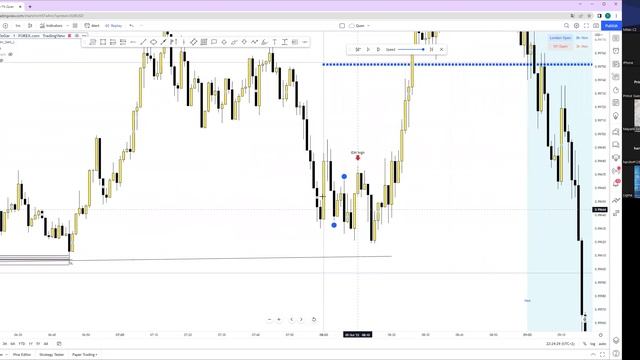The height and width of the screenshot is (360, 640).
Task: Open the time axis settings gear
Action: [x=600, y=335]
